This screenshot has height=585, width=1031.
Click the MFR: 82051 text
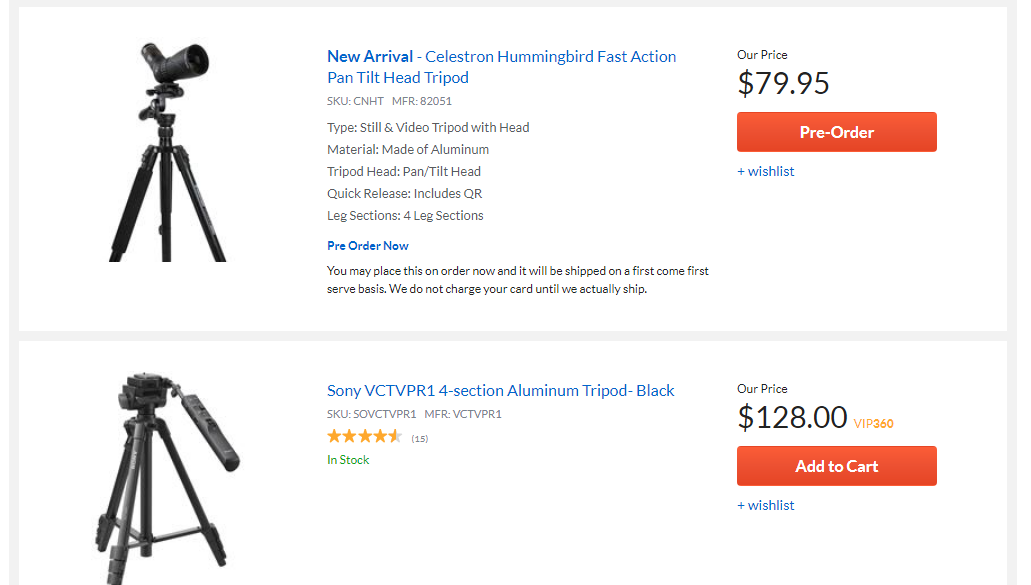click(422, 101)
